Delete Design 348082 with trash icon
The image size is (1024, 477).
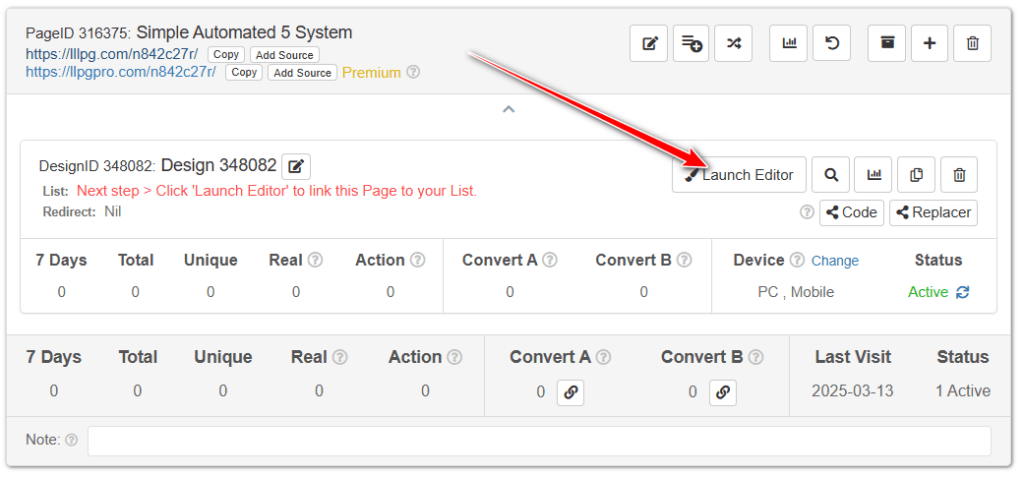tap(959, 174)
